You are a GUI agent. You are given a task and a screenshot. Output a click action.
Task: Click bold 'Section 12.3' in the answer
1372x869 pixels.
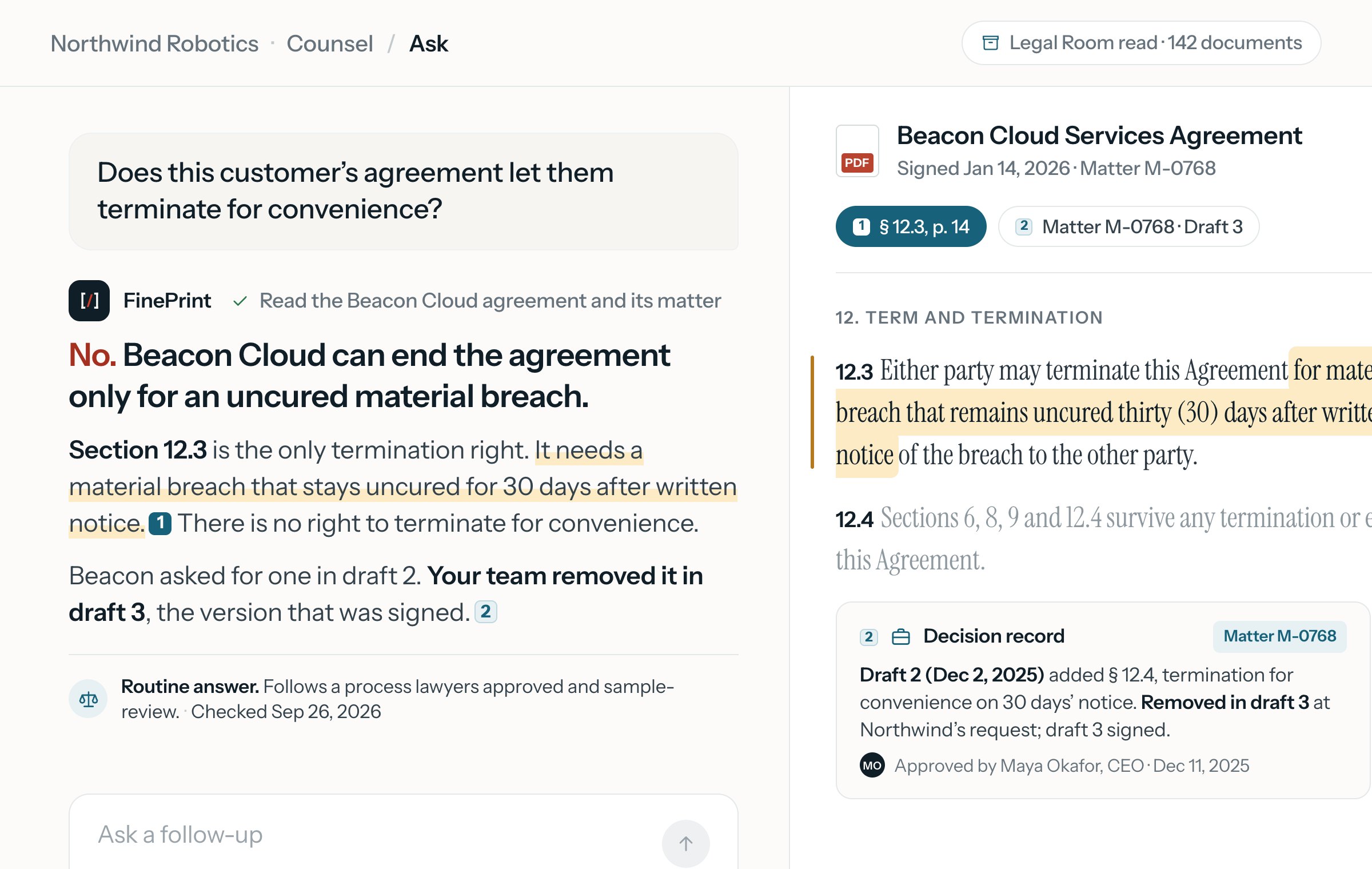tap(138, 450)
